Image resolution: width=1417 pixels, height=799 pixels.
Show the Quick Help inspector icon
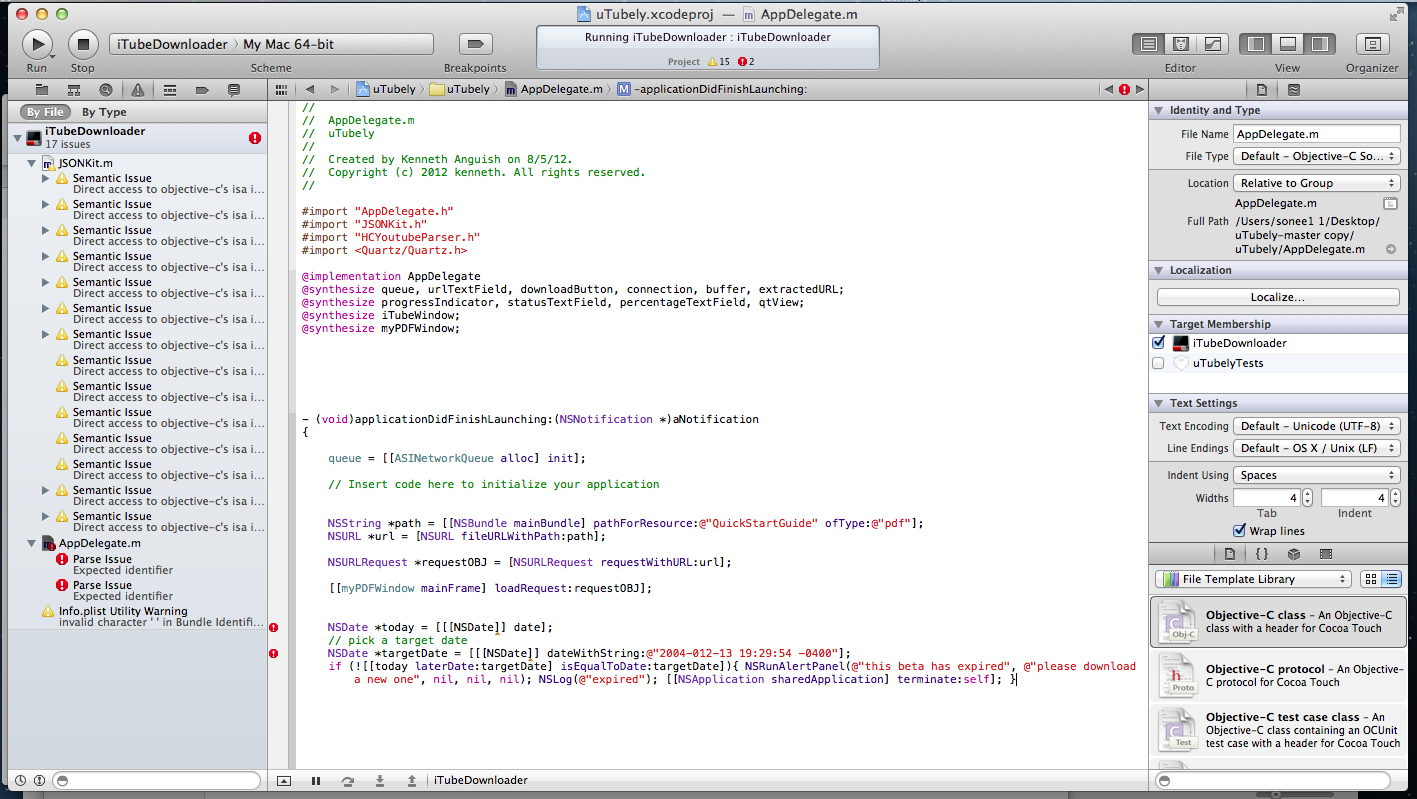coord(1294,89)
